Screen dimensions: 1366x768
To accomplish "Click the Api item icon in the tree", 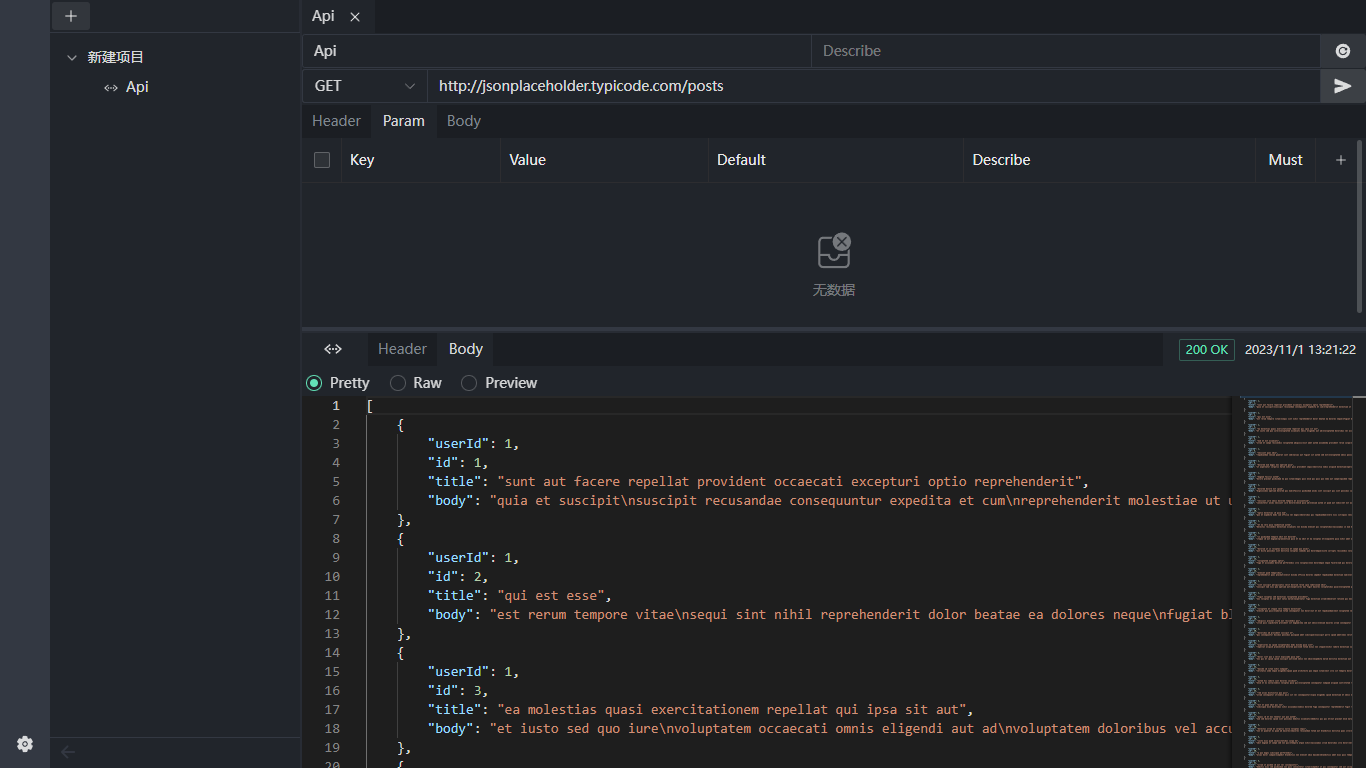I will pos(111,88).
